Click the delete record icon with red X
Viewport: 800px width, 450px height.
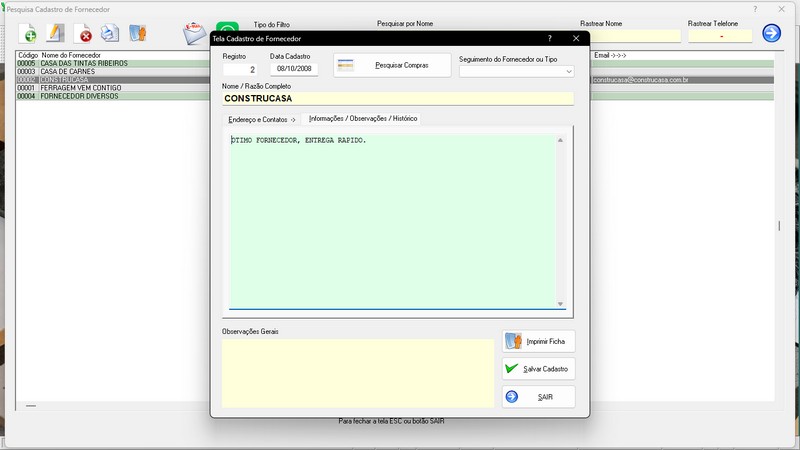tap(84, 35)
